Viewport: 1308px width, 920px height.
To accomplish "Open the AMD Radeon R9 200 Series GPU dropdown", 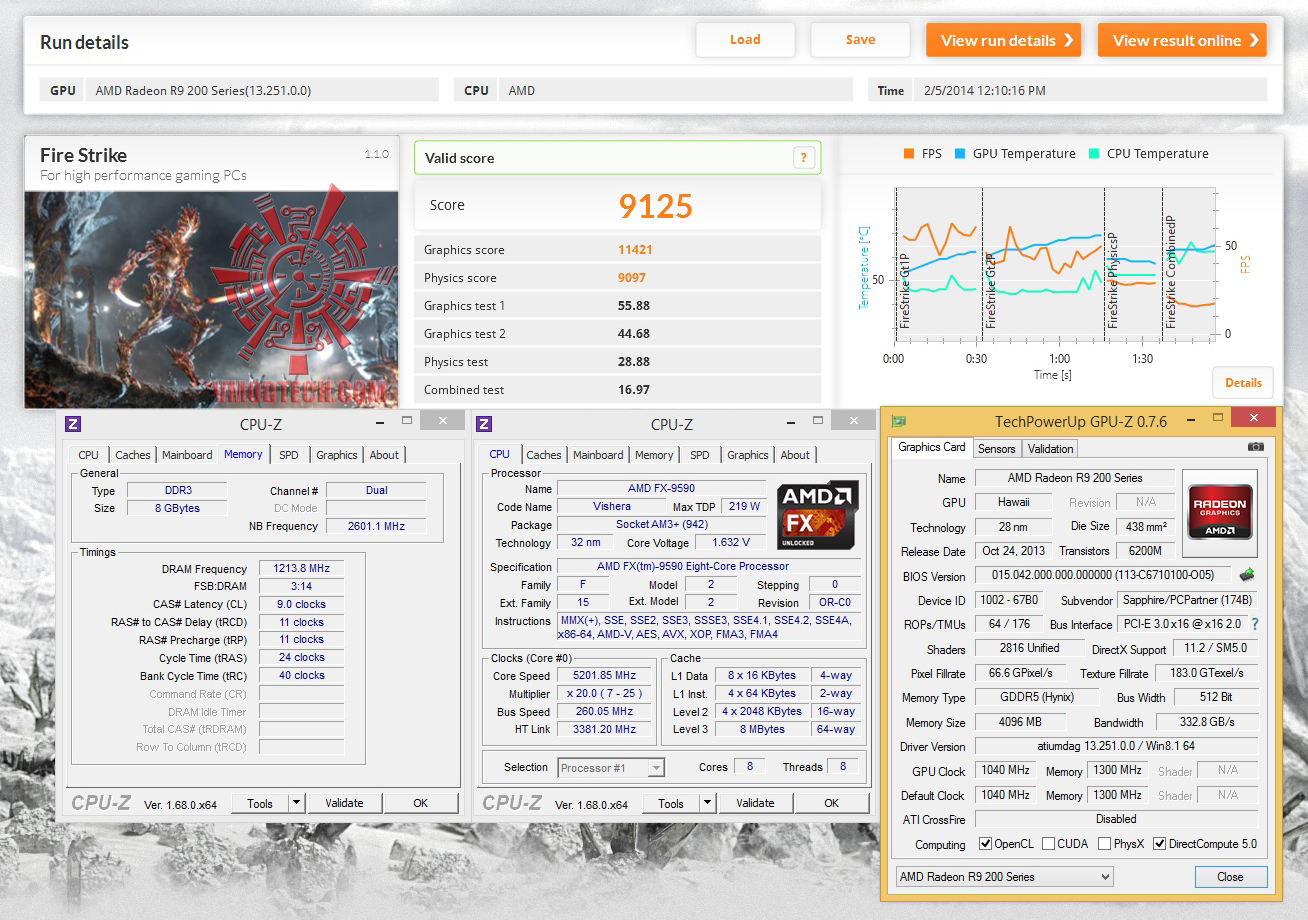I will point(1004,877).
